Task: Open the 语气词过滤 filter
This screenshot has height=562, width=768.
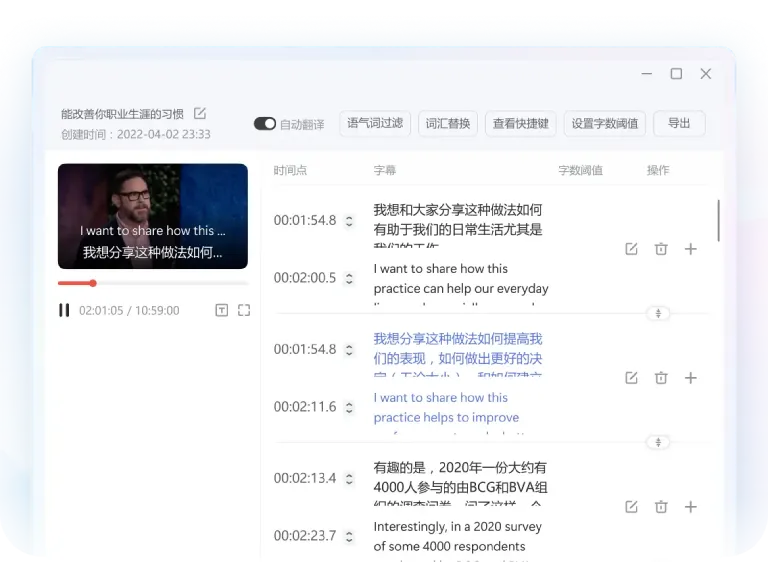Action: click(x=375, y=123)
